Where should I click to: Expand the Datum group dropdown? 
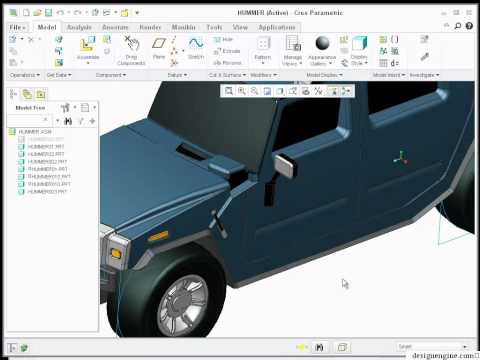tap(177, 75)
